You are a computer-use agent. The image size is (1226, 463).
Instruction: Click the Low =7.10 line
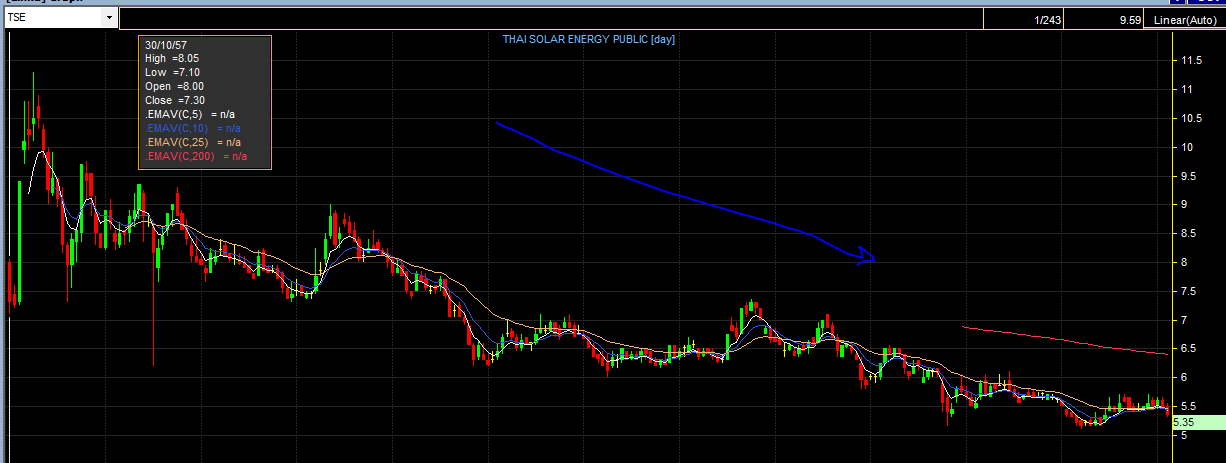(172, 74)
